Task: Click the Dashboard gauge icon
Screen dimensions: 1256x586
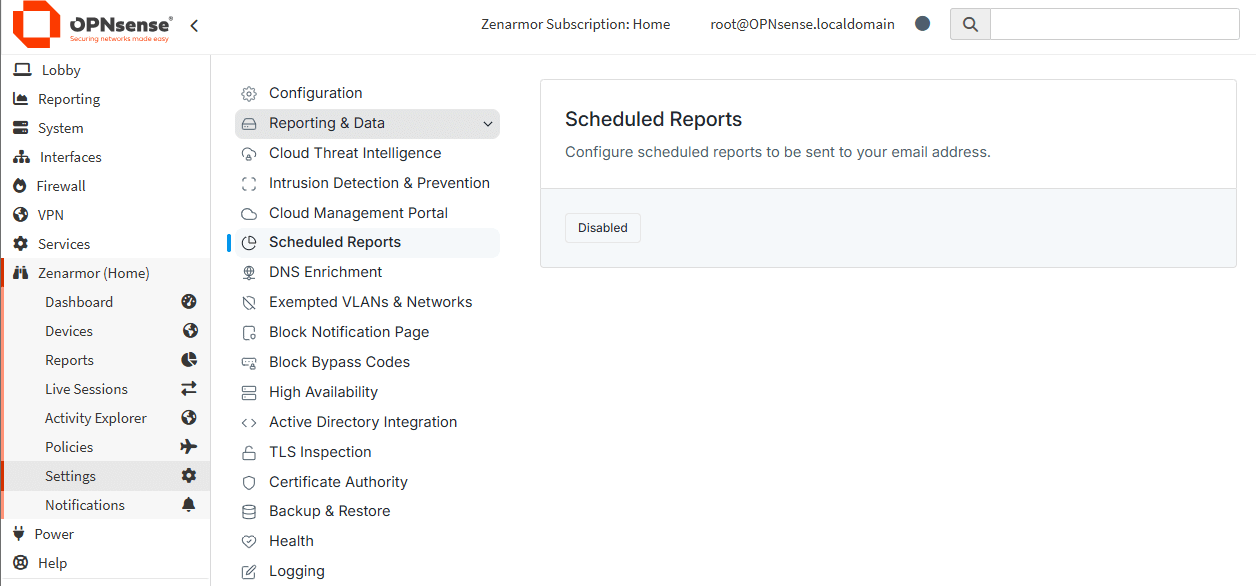Action: (189, 301)
